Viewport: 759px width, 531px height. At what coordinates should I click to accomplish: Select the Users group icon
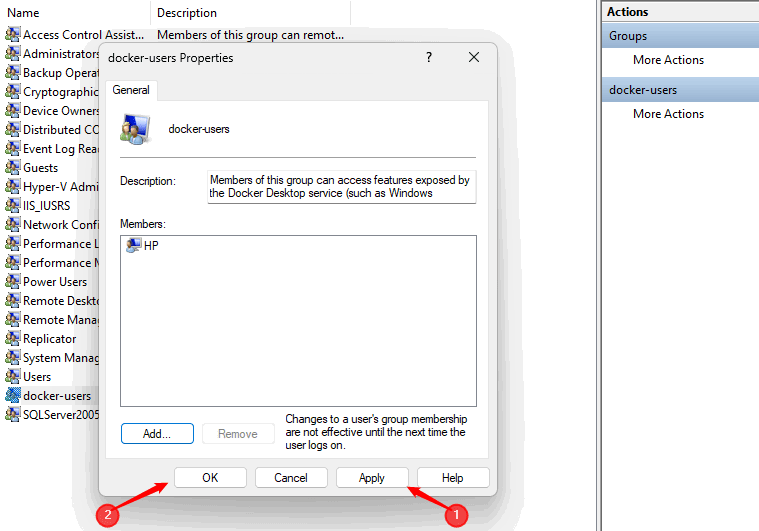13,377
